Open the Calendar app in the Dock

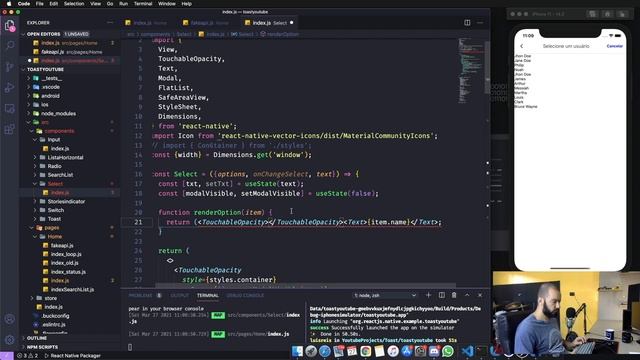(x=352, y=351)
